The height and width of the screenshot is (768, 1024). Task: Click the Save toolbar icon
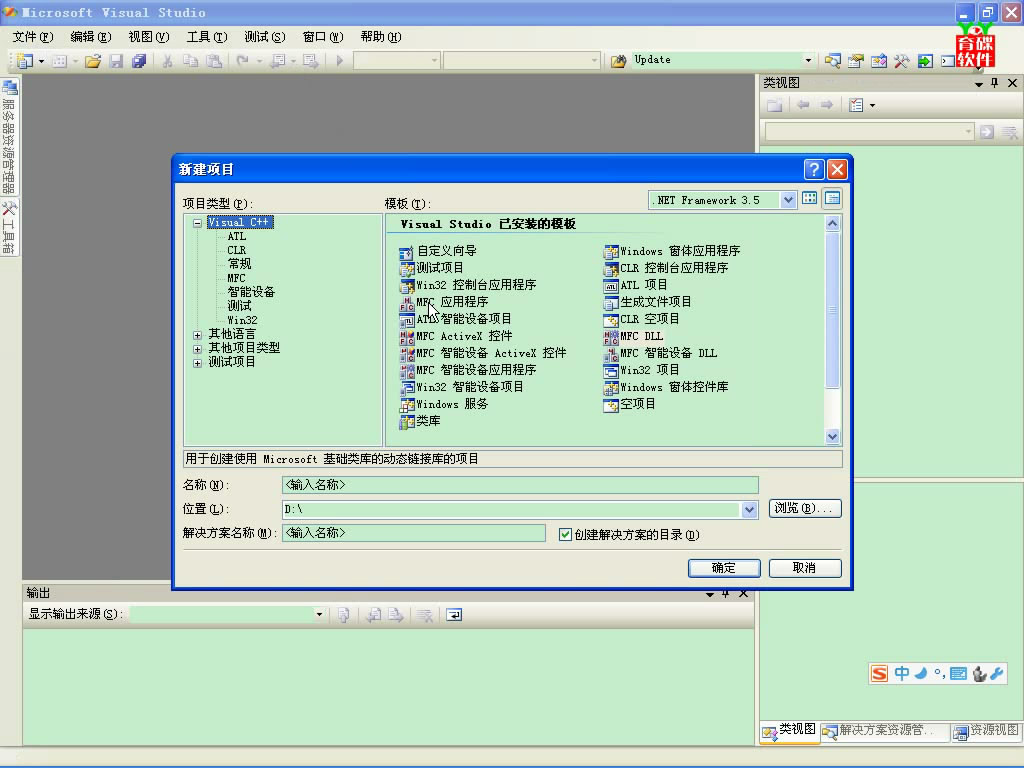(x=116, y=61)
